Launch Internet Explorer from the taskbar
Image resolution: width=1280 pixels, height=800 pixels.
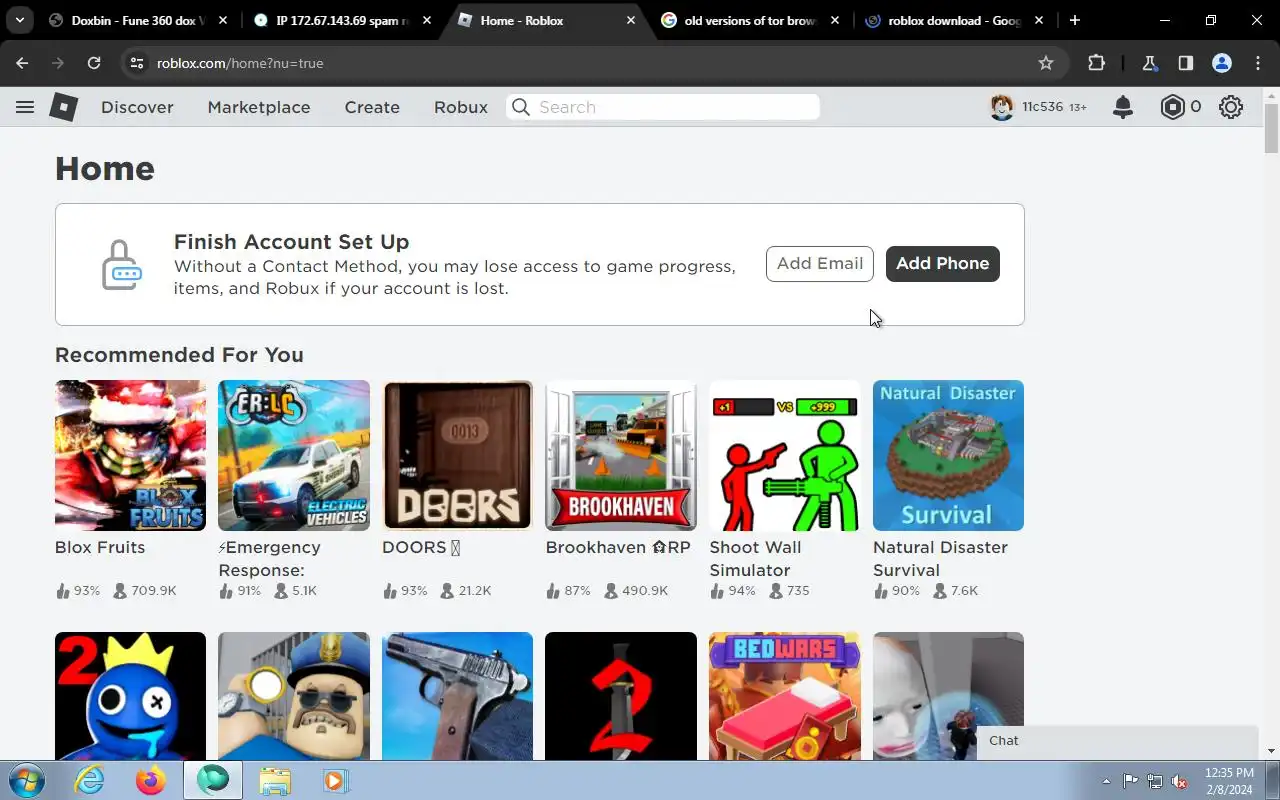coord(90,780)
